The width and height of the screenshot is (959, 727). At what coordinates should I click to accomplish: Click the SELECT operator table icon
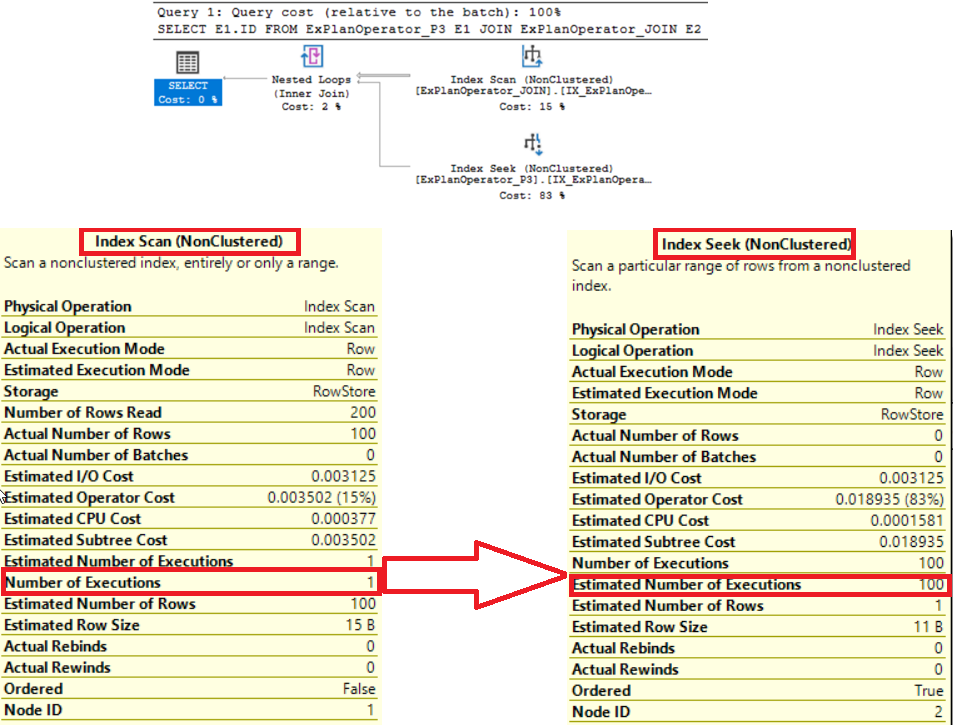pos(187,63)
